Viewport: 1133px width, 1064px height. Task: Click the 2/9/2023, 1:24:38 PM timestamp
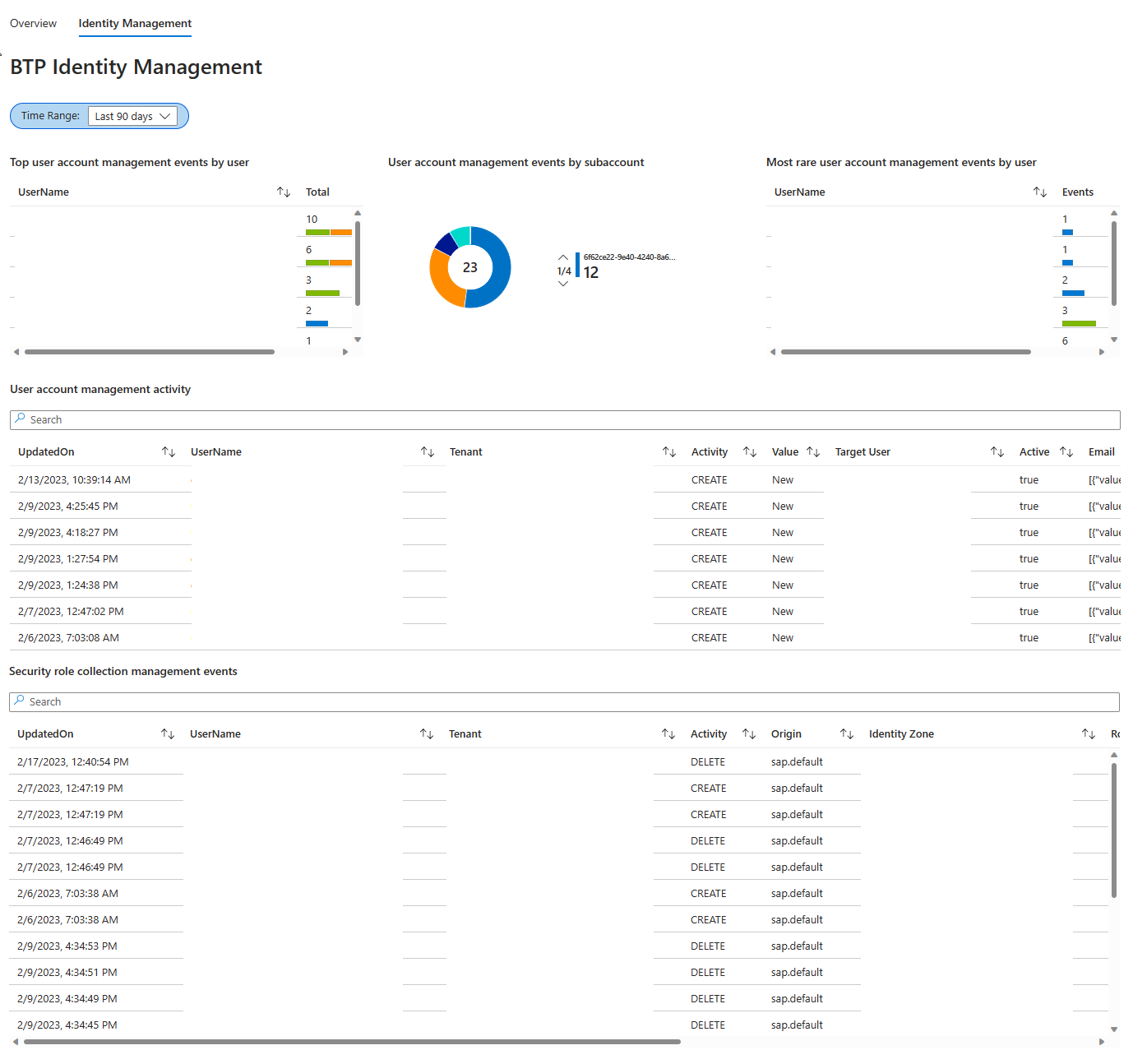(x=68, y=585)
